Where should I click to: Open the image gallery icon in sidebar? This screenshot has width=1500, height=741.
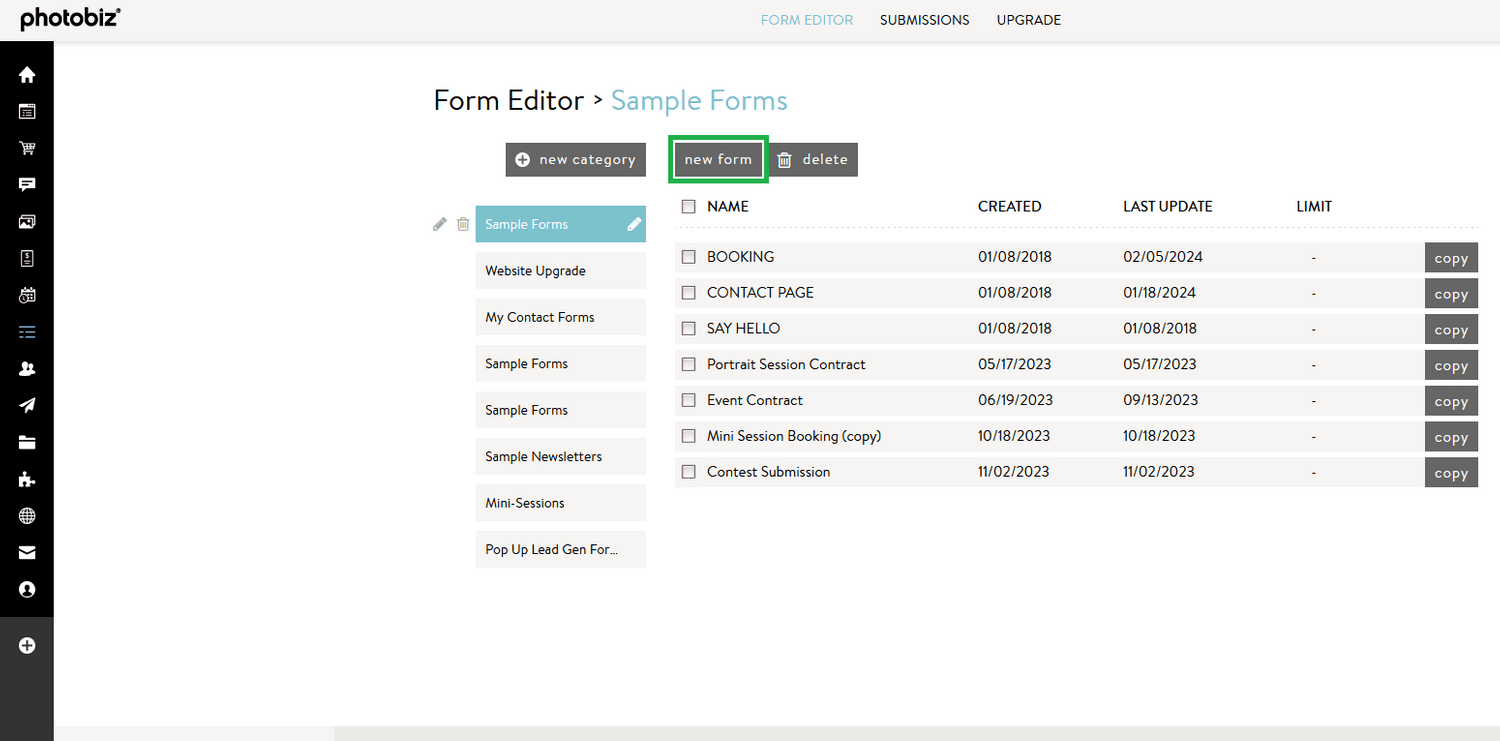tap(27, 222)
